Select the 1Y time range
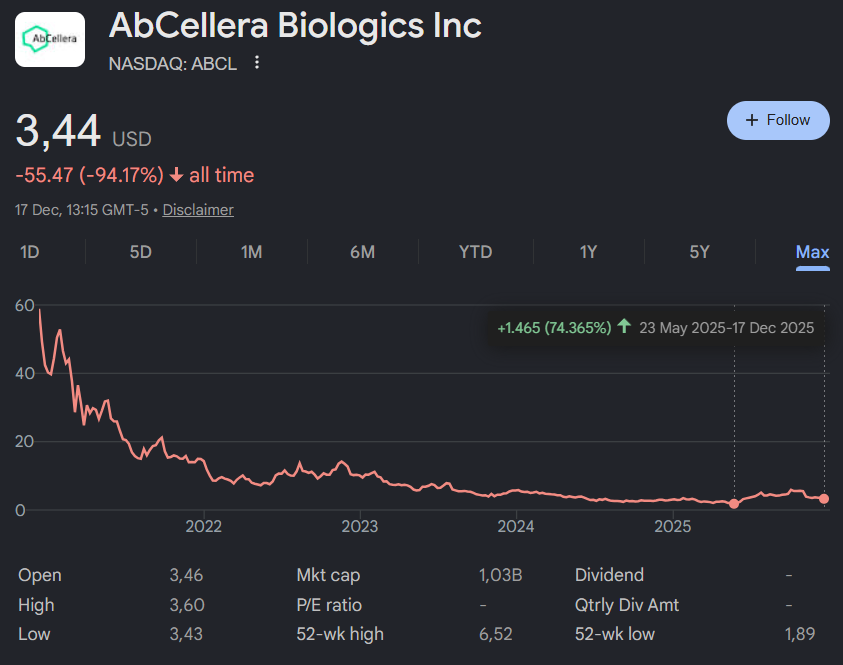This screenshot has width=843, height=665. pos(588,252)
